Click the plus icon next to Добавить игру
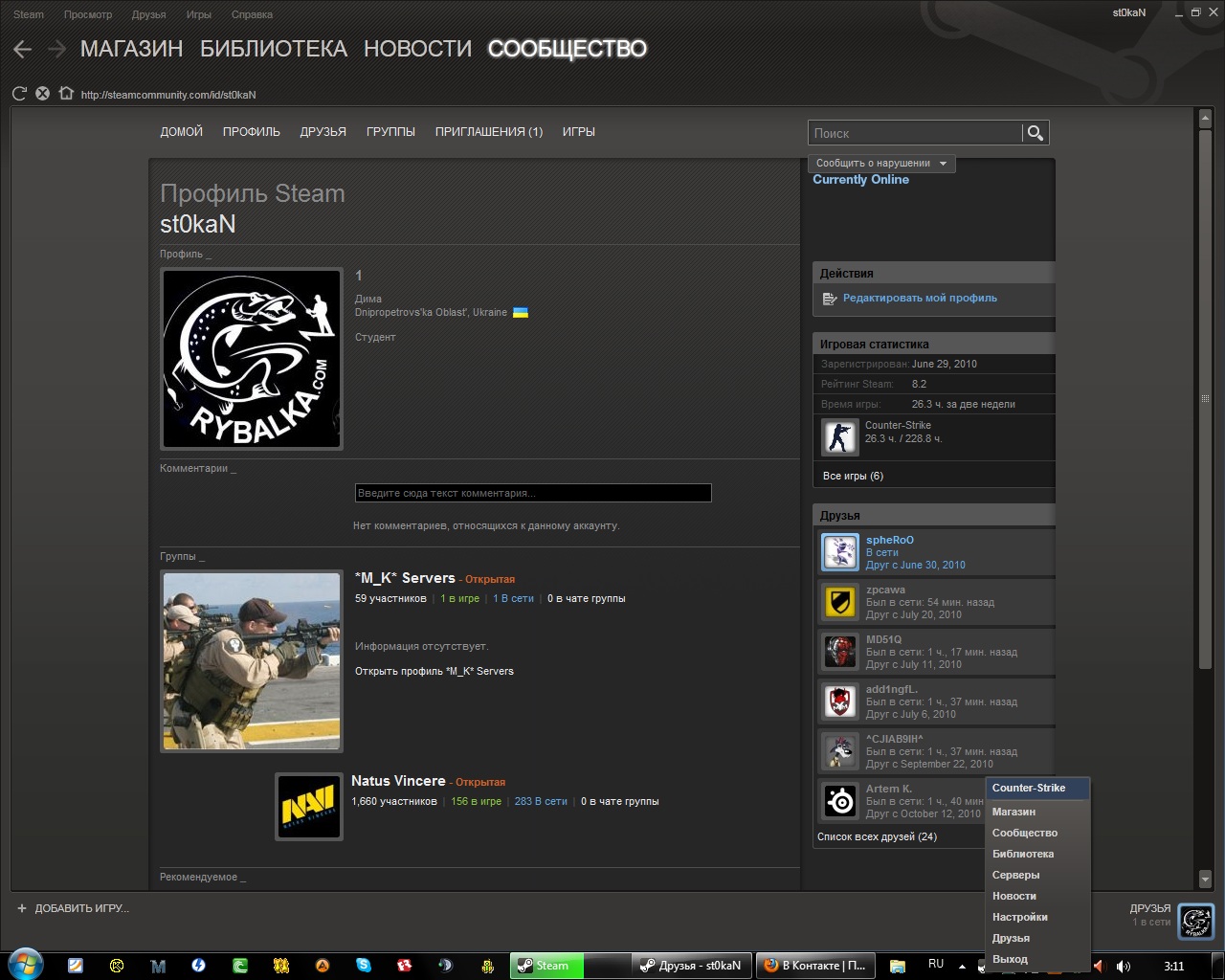This screenshot has height=980, width=1225. (x=22, y=908)
